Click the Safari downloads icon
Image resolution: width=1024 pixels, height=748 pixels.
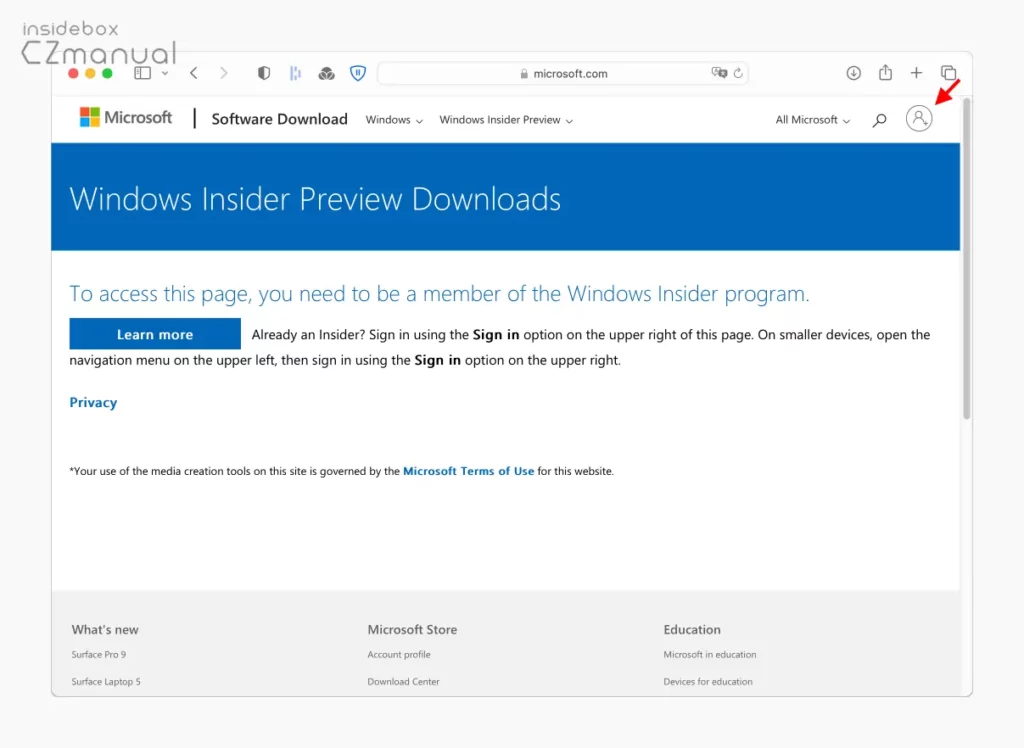click(853, 73)
